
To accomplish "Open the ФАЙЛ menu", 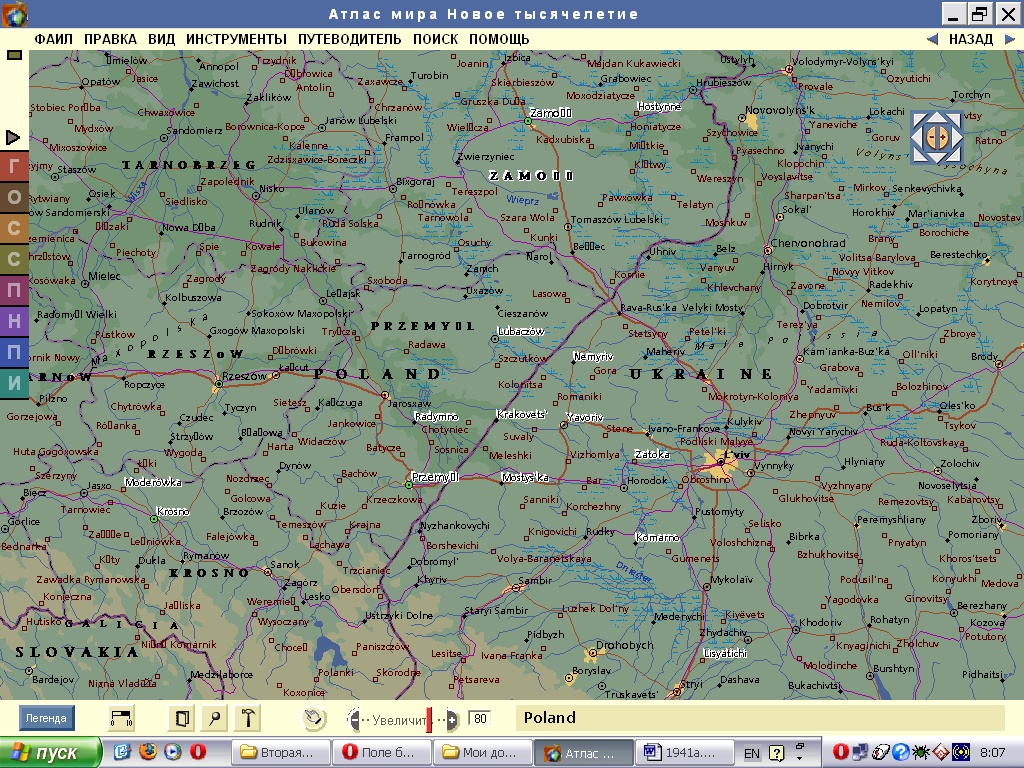I will [53, 39].
